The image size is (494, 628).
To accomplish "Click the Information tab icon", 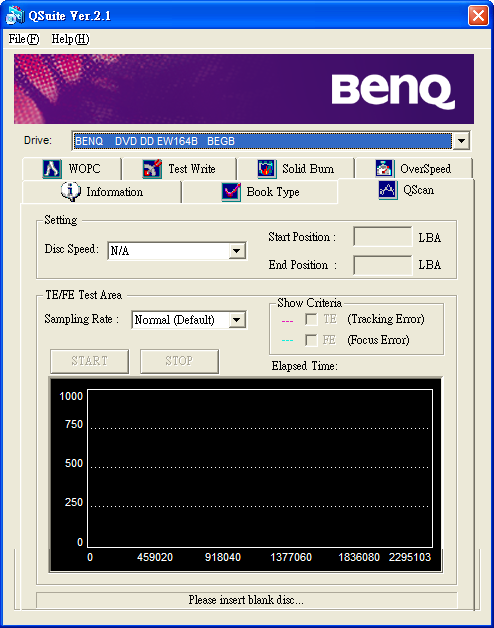I will (71, 191).
